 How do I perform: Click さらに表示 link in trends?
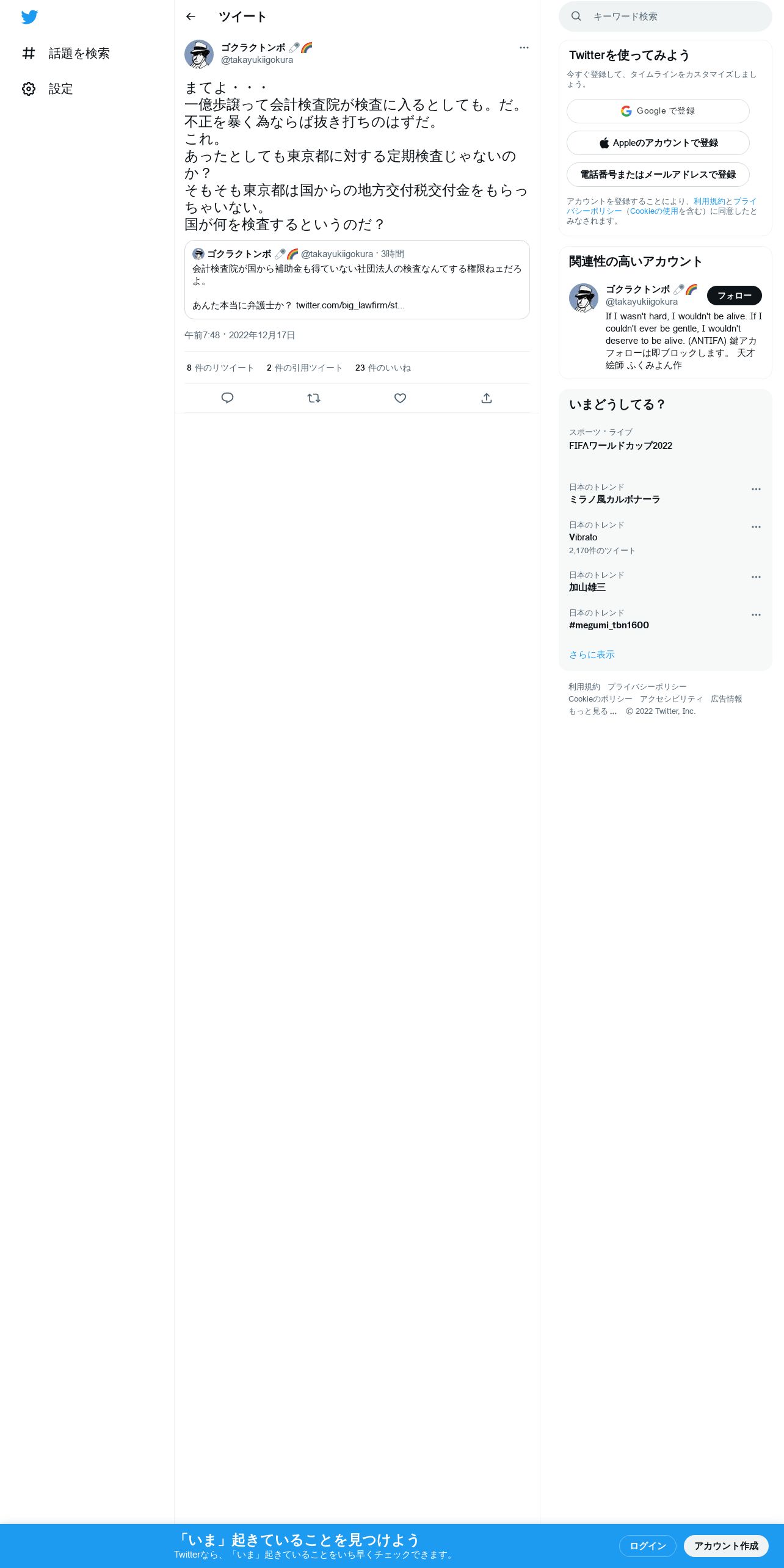click(592, 655)
